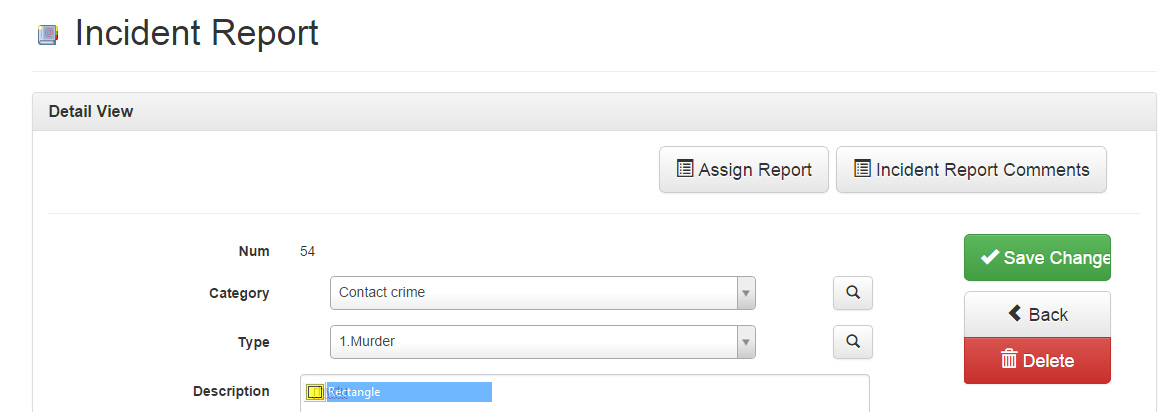Screen dimensions: 1163x412
Task: Click the trash can icon on Delete
Action: [1009, 359]
